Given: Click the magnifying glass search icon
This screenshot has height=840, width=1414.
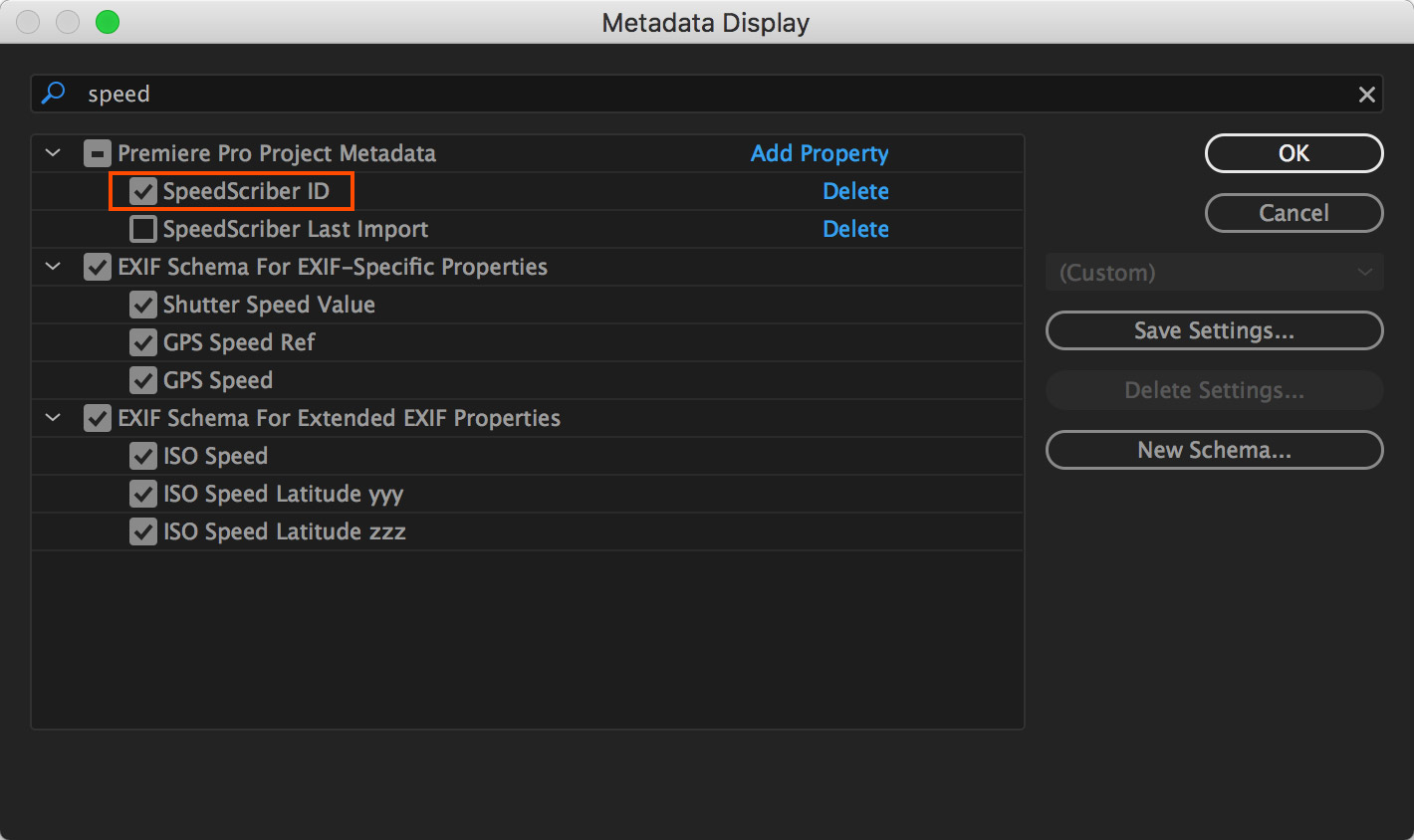Looking at the screenshot, I should pos(54,94).
